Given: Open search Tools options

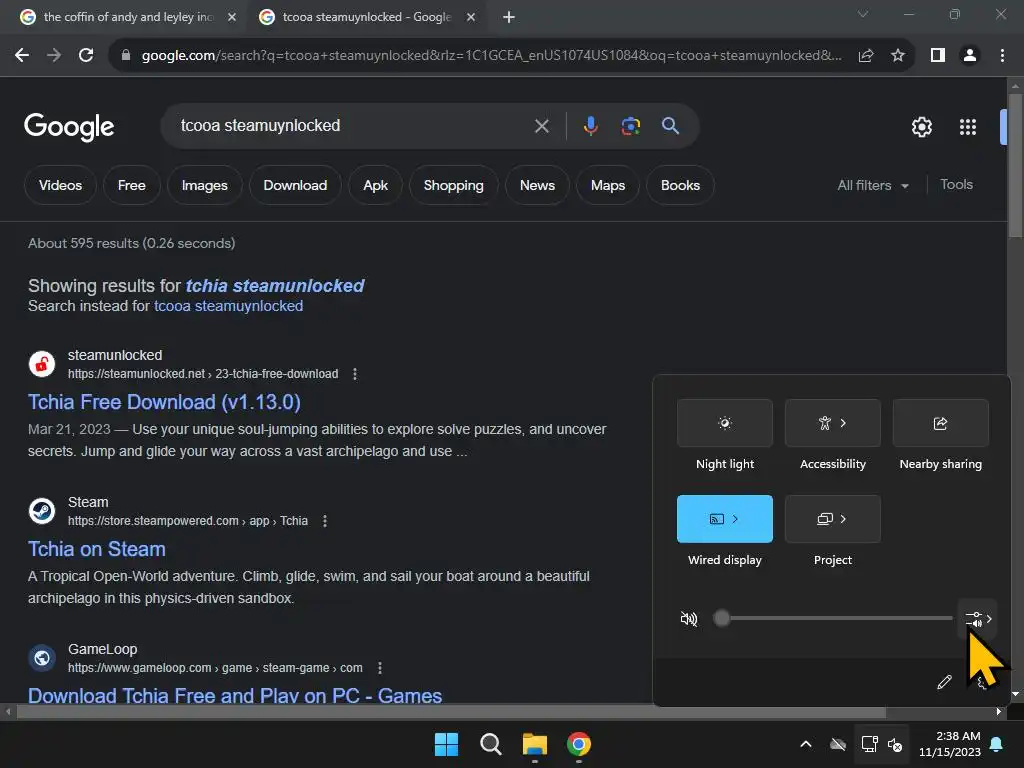Looking at the screenshot, I should click(956, 185).
